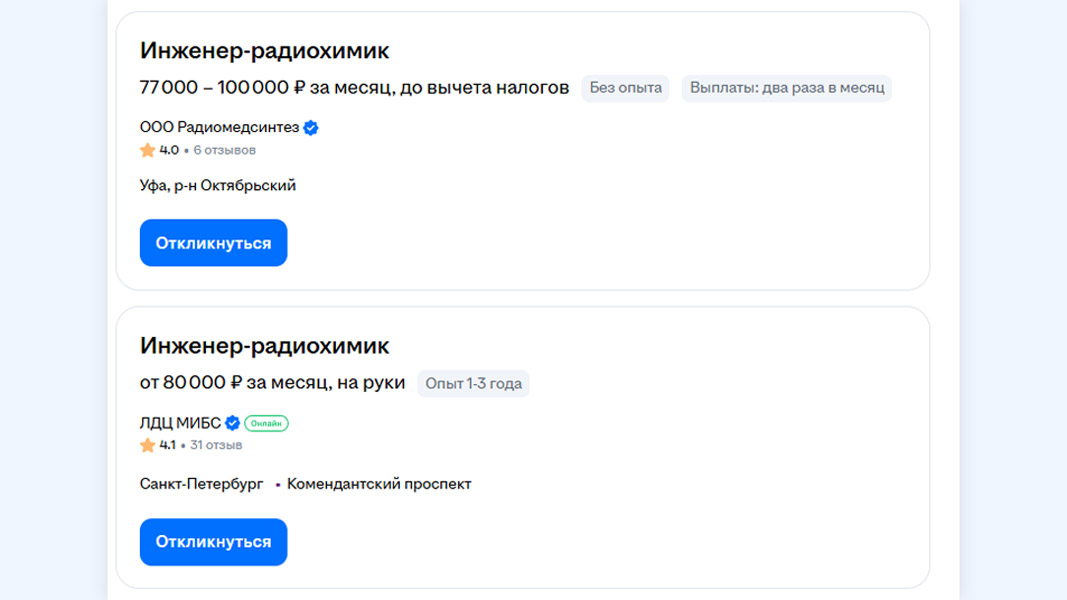Click the Без опыта tag
The image size is (1067, 600).
pos(625,88)
